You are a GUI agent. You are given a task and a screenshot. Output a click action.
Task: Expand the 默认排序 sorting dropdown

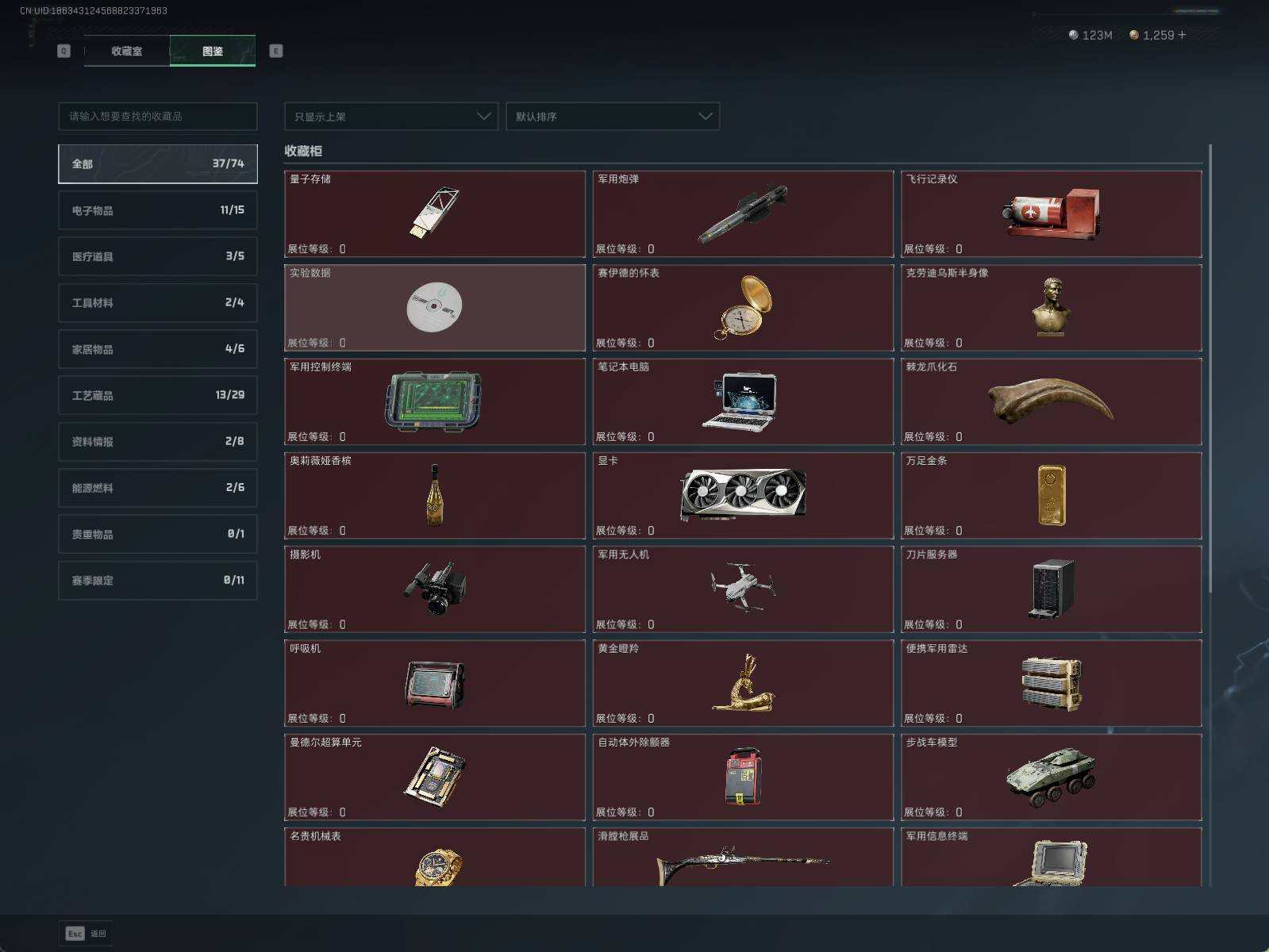[x=613, y=117]
